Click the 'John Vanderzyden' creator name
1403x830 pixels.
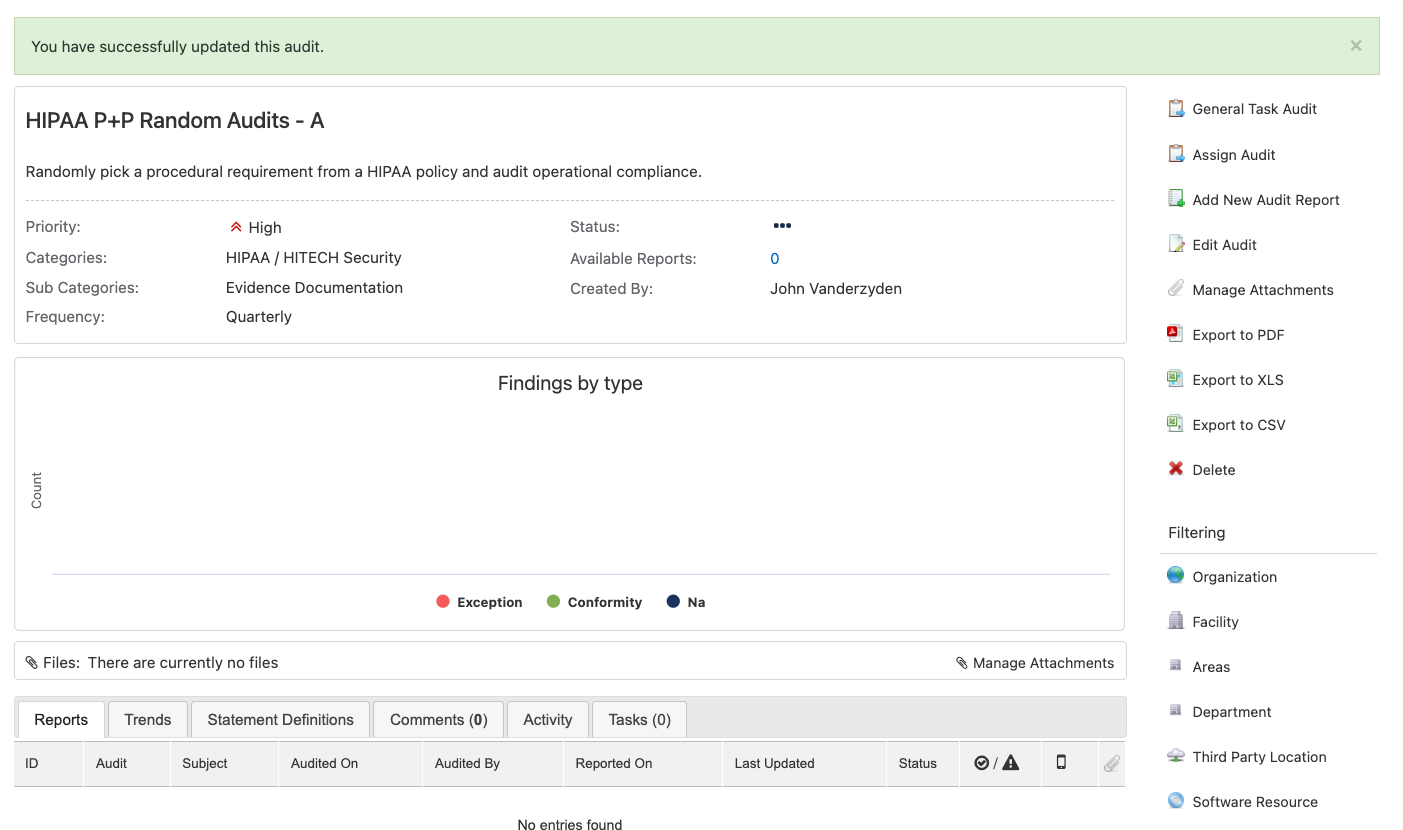(x=836, y=288)
